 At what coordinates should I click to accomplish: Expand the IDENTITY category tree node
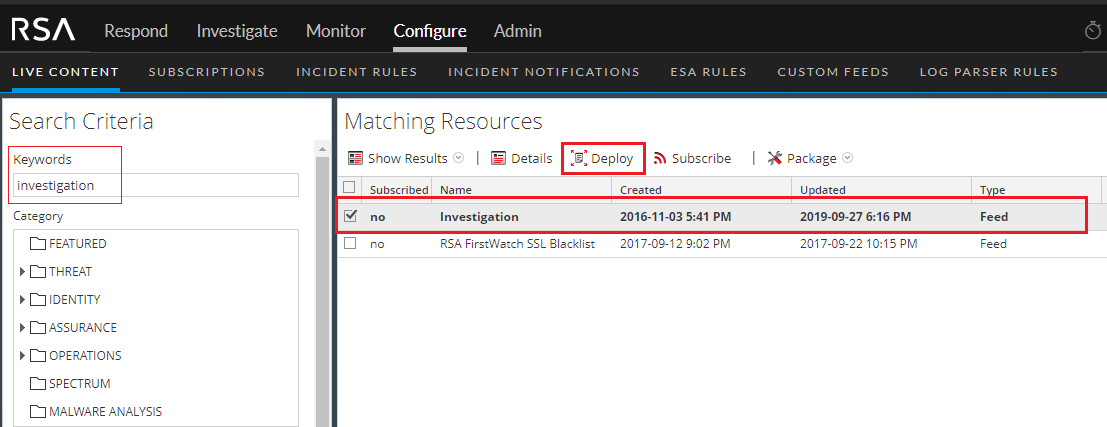point(23,299)
